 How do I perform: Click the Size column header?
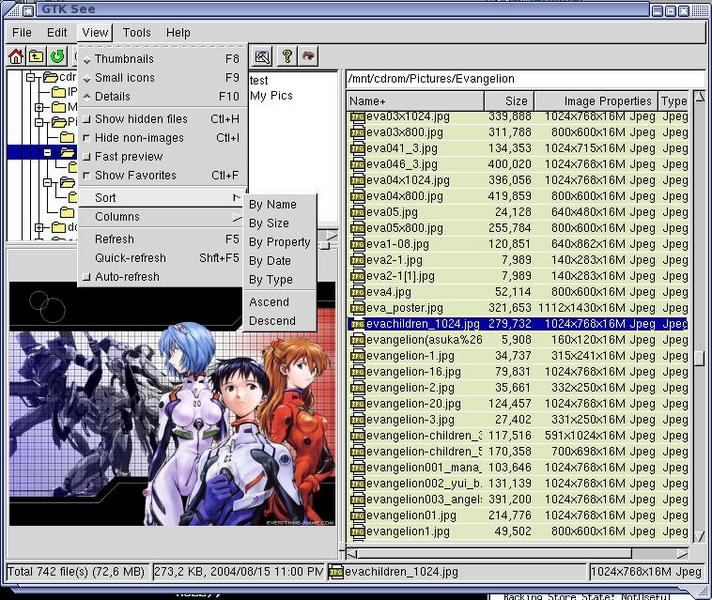click(x=509, y=101)
